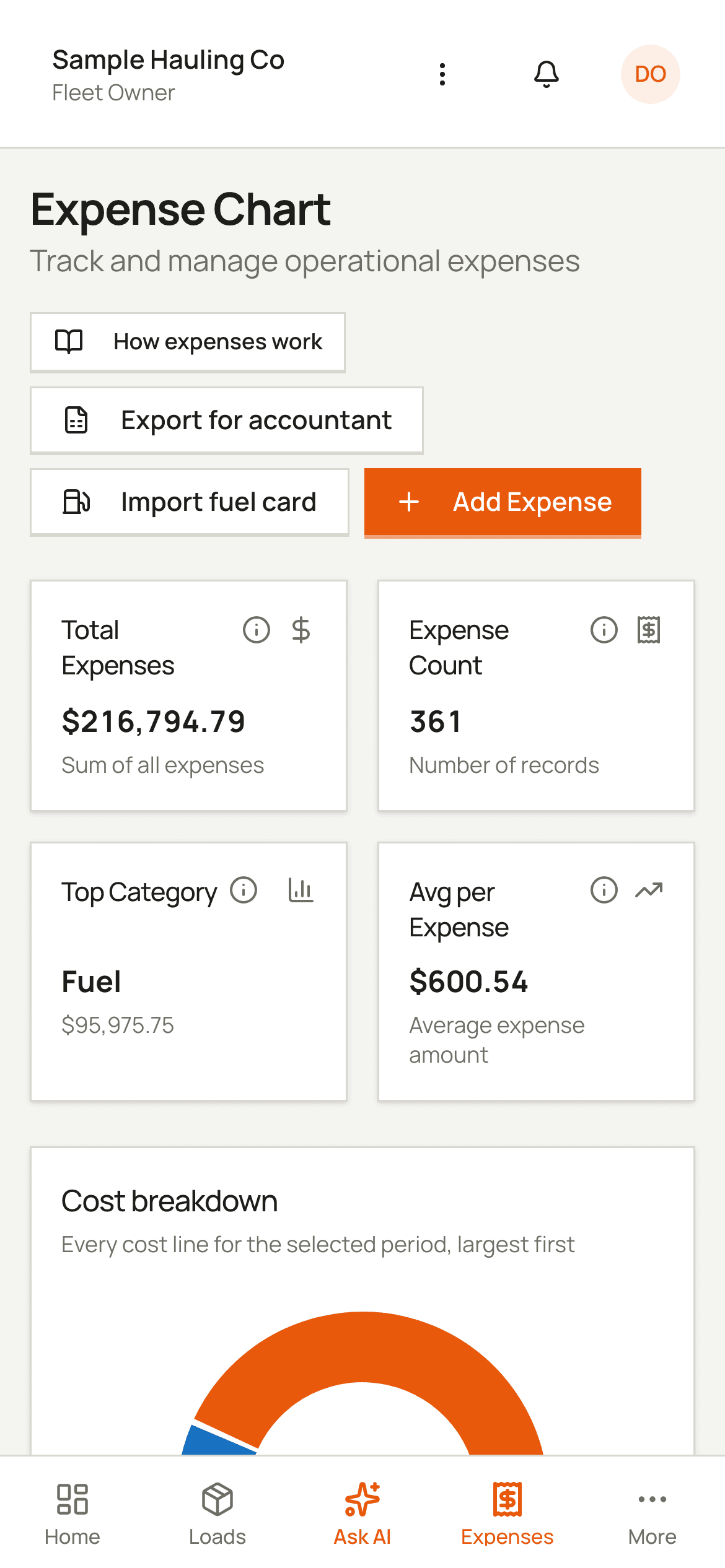Open the Loads tab
The height and width of the screenshot is (1568, 725).
click(217, 1514)
